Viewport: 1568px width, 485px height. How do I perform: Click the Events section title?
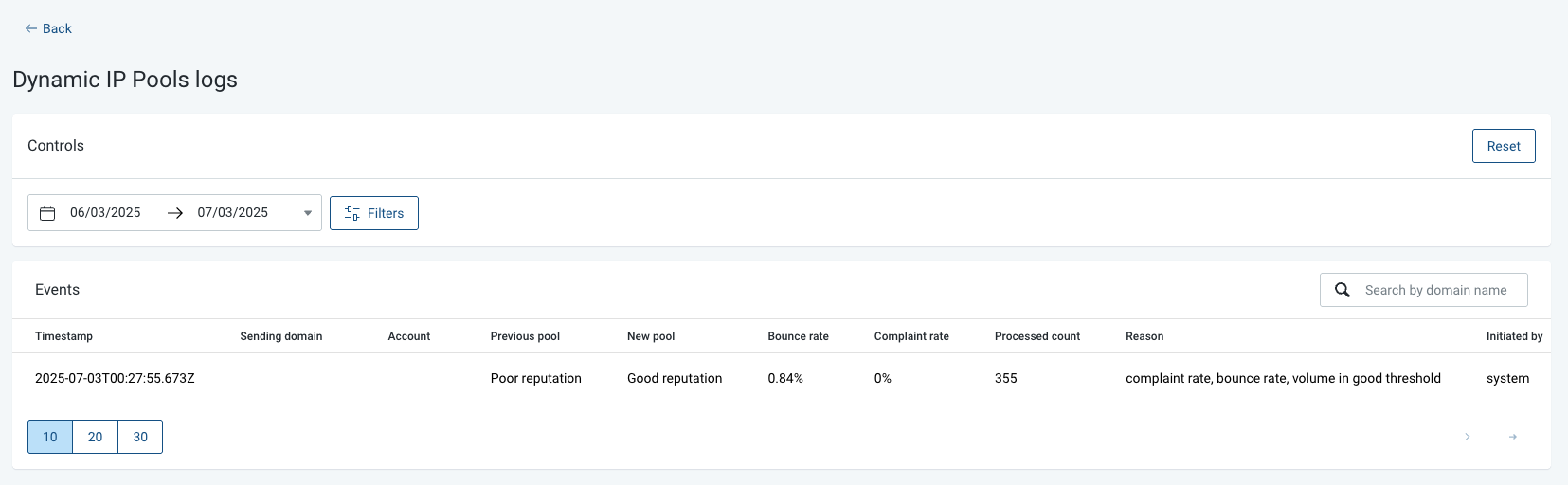(57, 290)
